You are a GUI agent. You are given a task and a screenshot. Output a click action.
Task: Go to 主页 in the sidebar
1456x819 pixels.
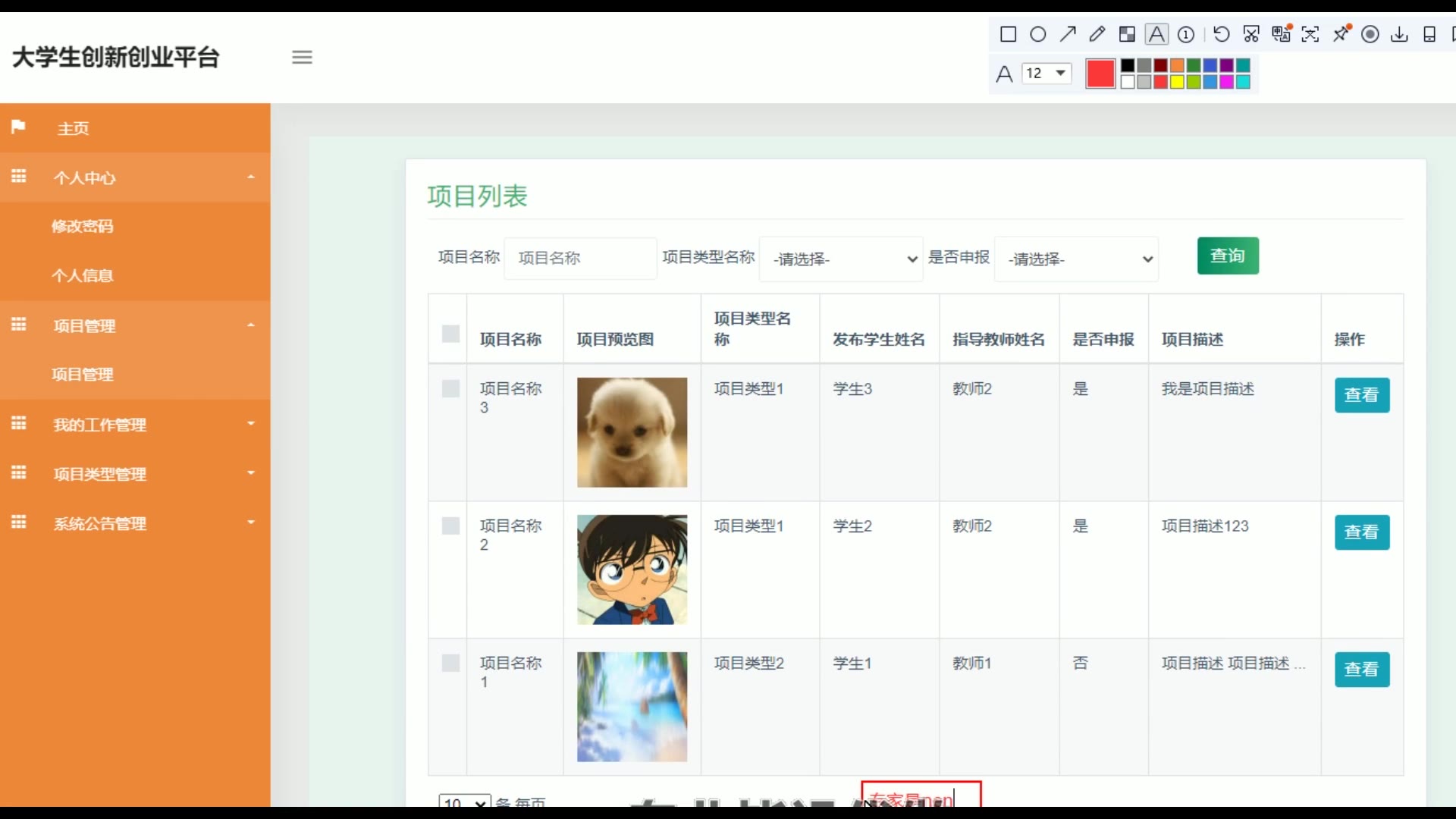click(74, 128)
